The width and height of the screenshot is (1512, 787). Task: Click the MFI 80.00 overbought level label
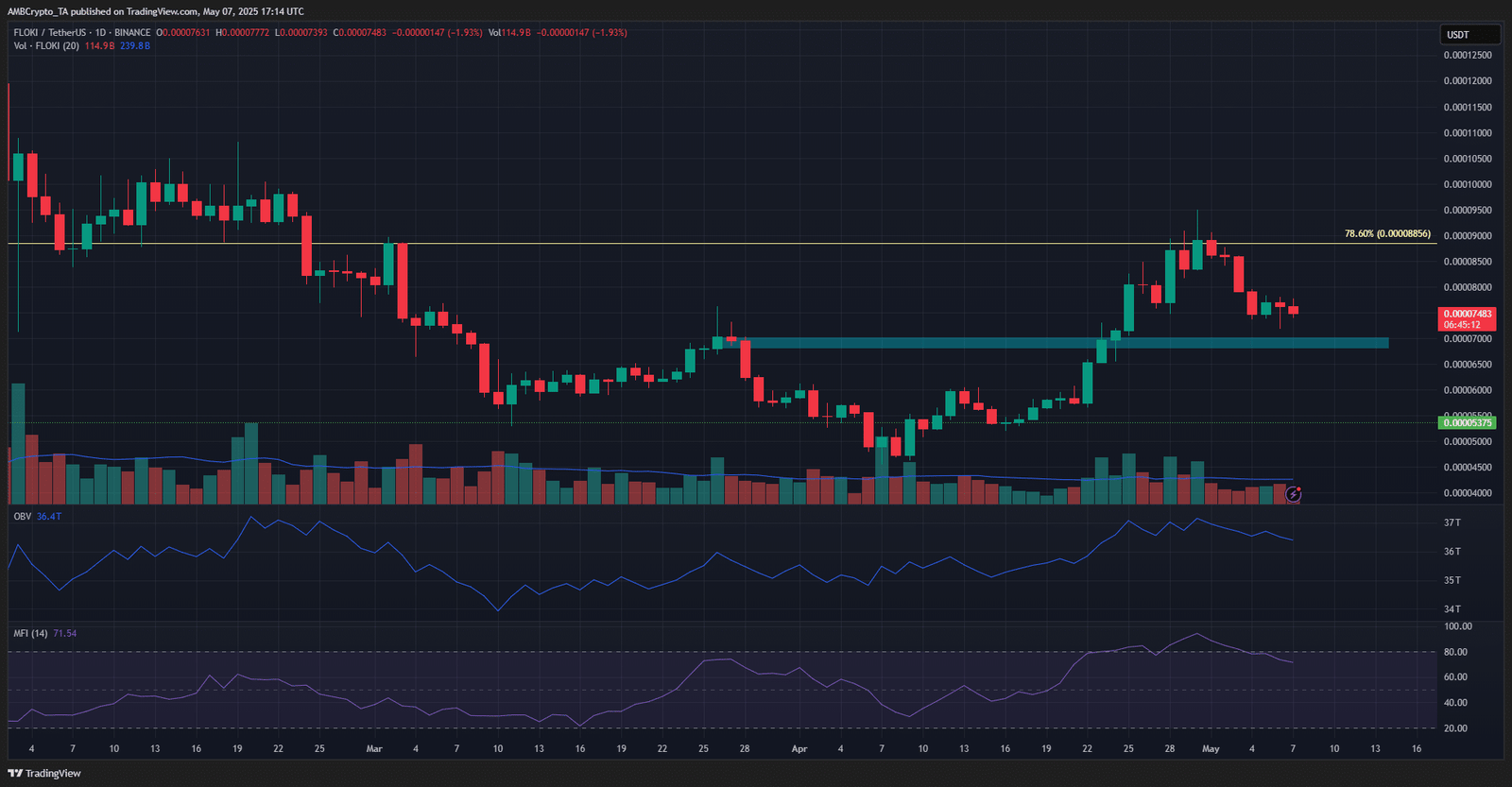point(1455,652)
